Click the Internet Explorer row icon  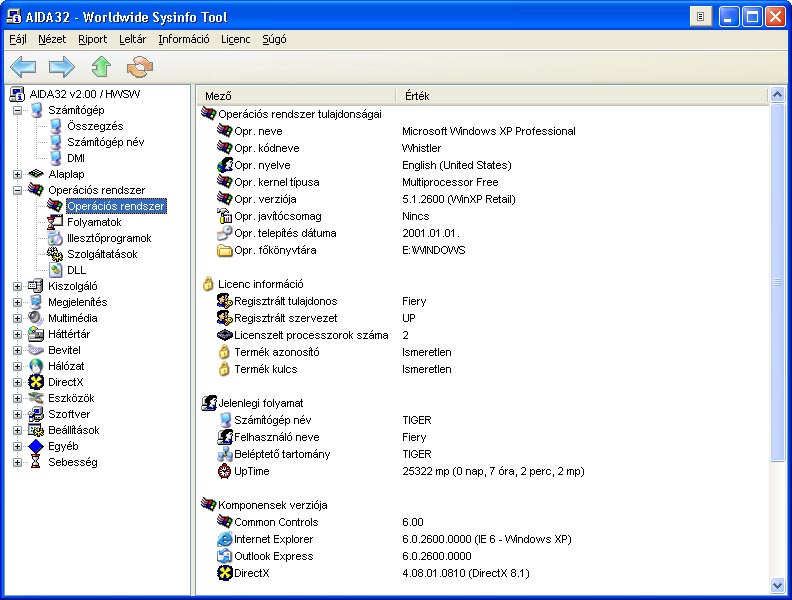tap(224, 539)
